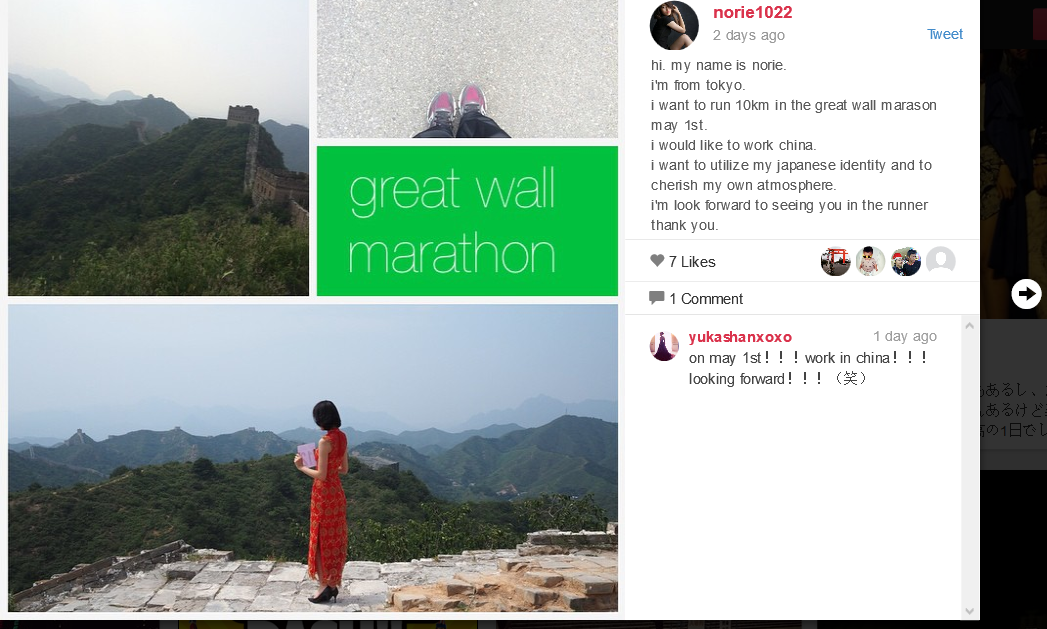Screen dimensions: 1047x629
Task: Open the Great Wall landscape photo
Action: click(158, 148)
